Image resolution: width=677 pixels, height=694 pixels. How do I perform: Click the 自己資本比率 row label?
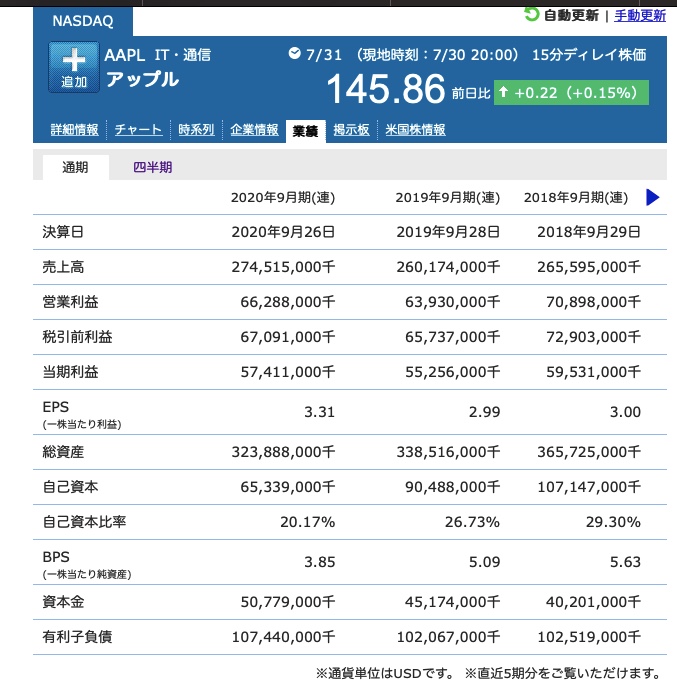pos(84,522)
